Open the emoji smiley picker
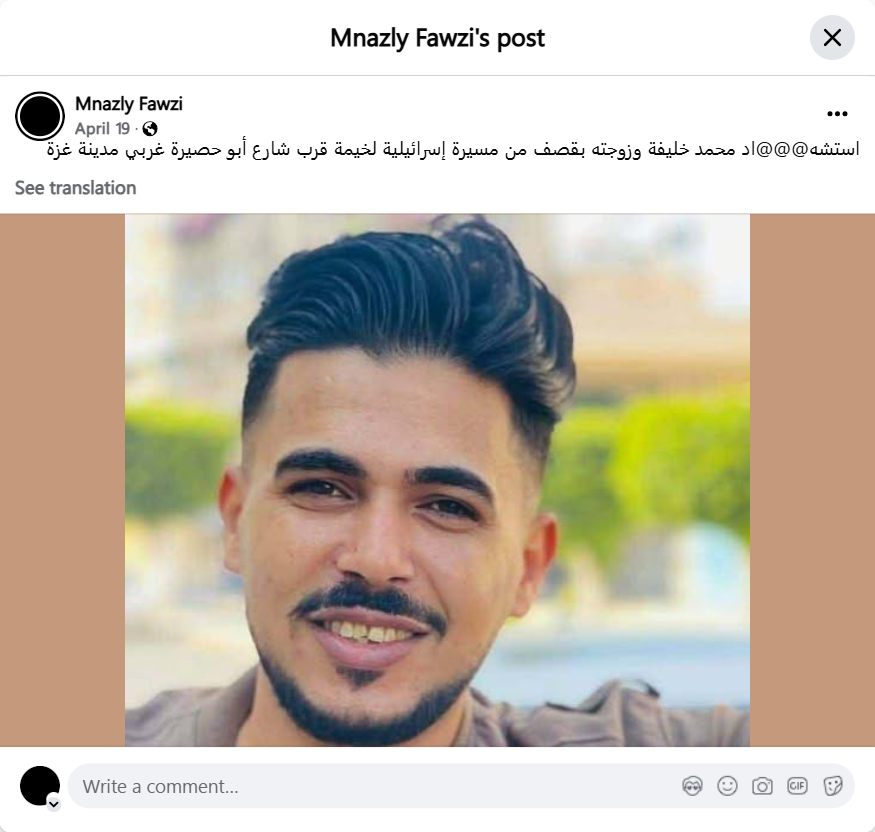Screen dimensions: 875x832 click(727, 786)
